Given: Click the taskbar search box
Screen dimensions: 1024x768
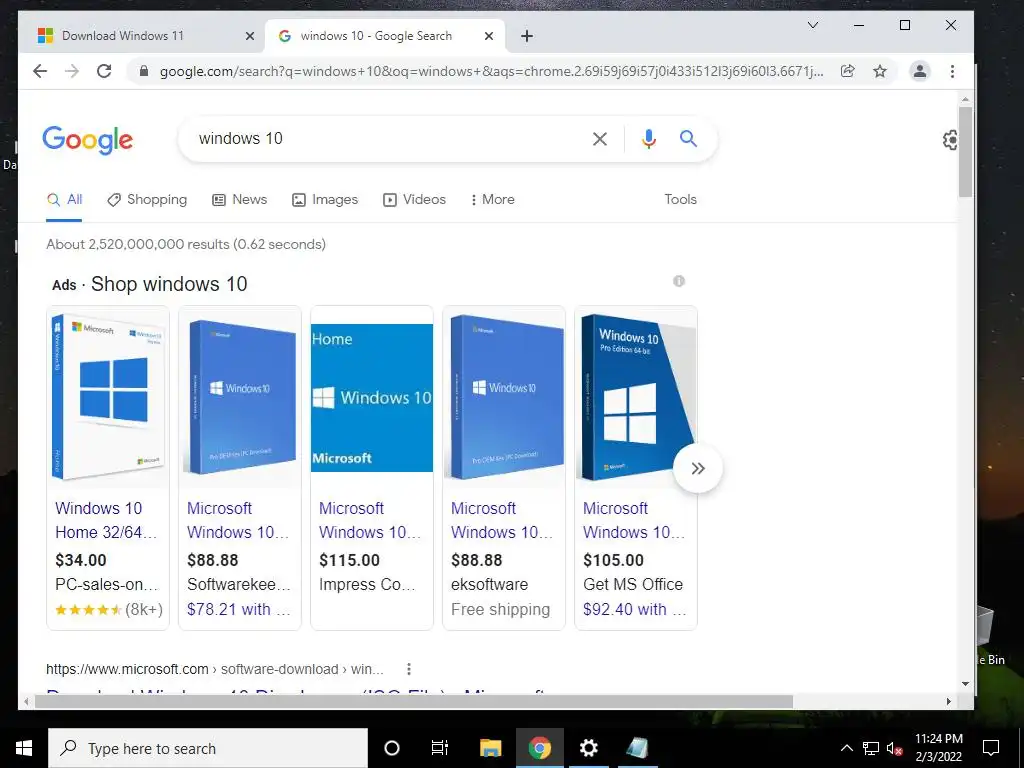Looking at the screenshot, I should [208, 748].
